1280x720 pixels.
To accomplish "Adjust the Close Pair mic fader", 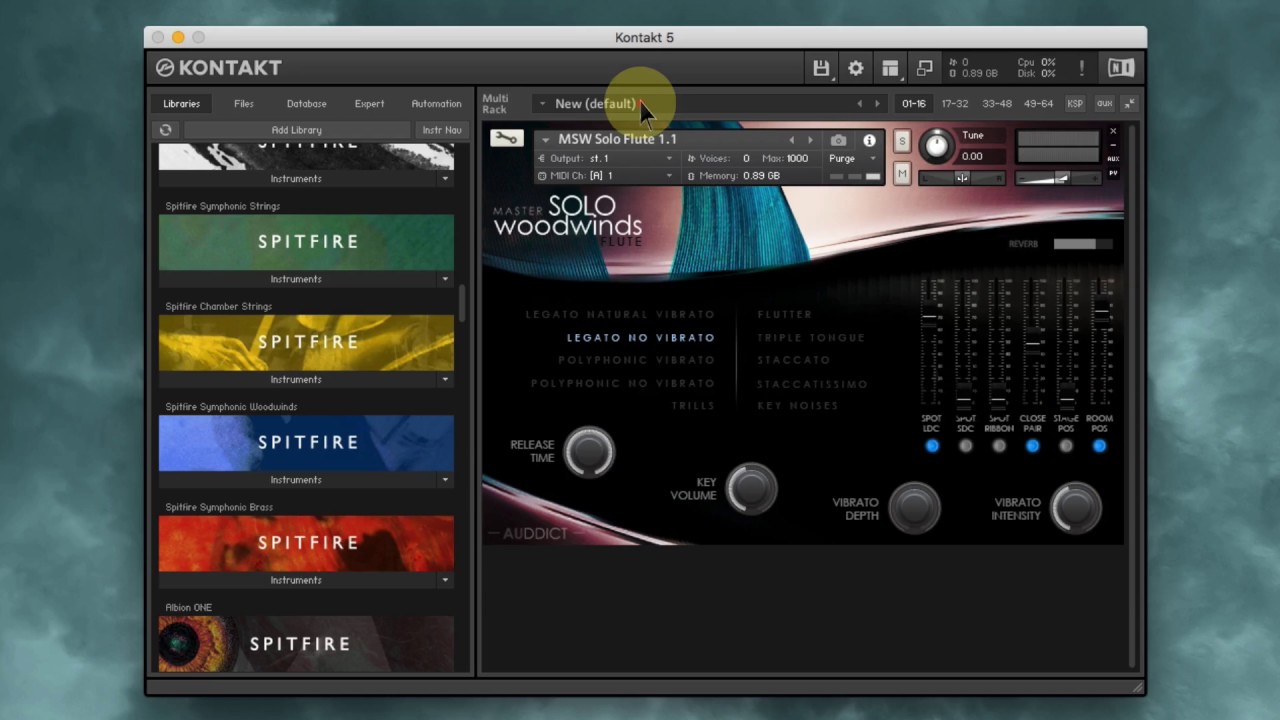I will (1032, 343).
